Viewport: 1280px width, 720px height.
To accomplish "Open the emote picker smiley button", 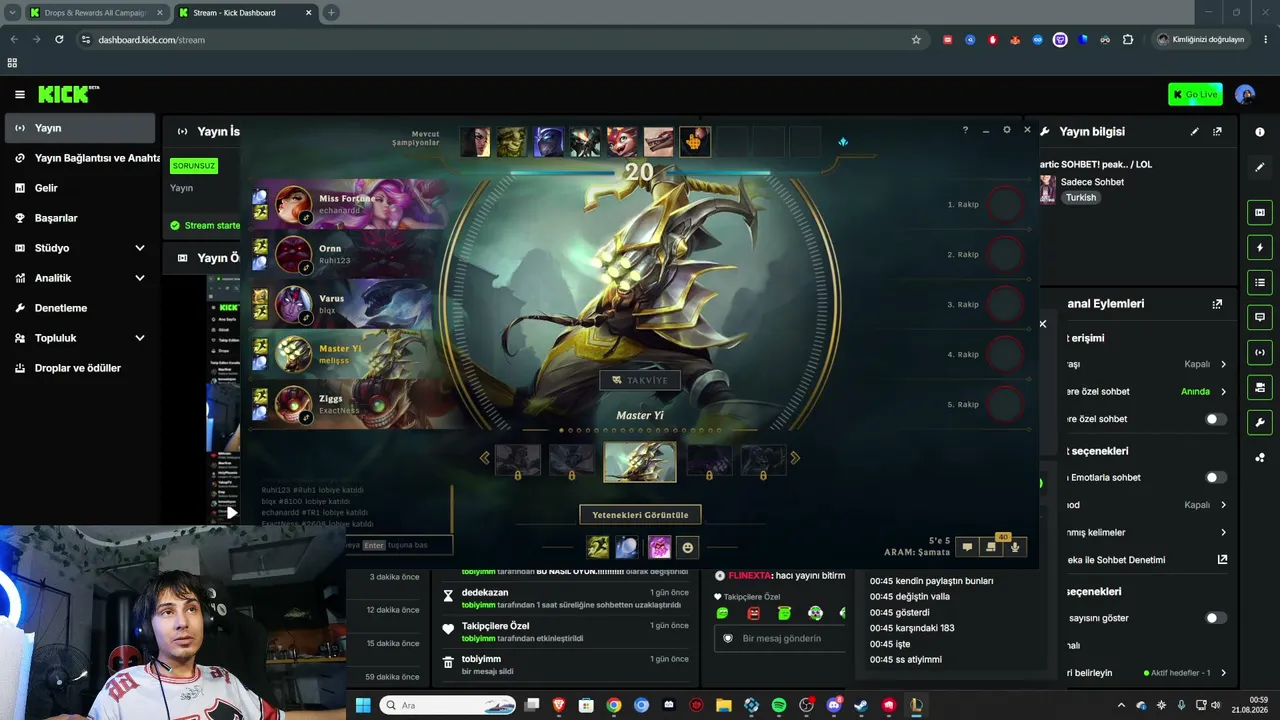I will [687, 547].
